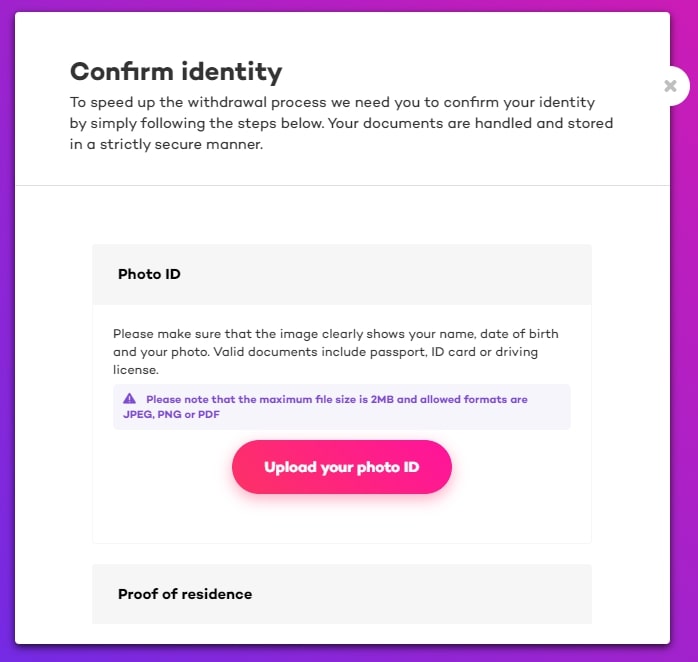Click empty space below the upload button
The width and height of the screenshot is (698, 662).
pyautogui.click(x=341, y=519)
